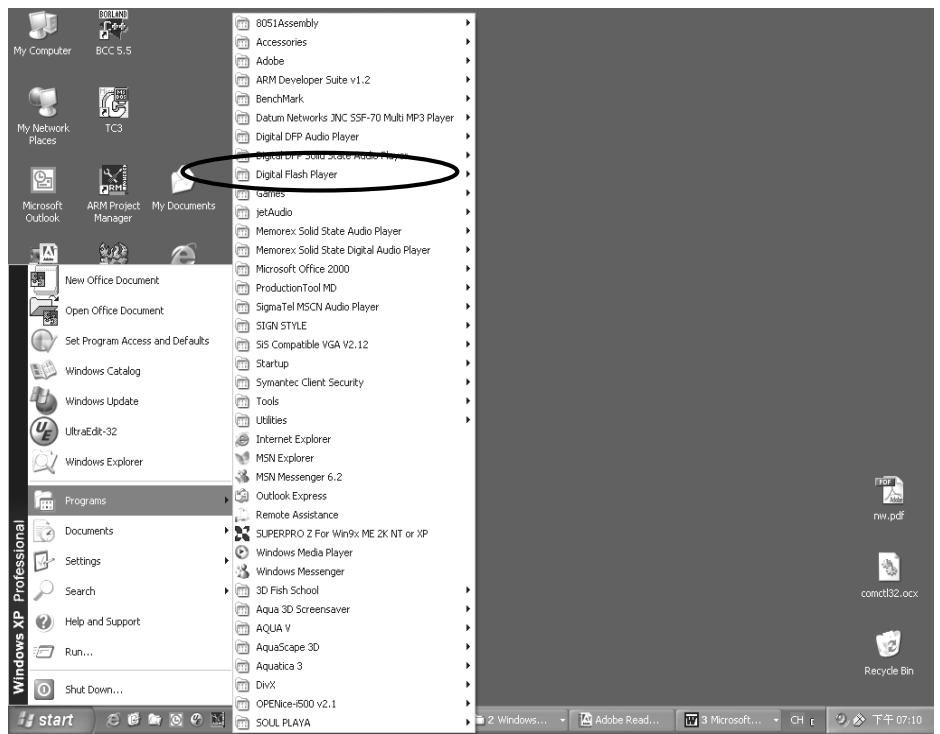The height and width of the screenshot is (734, 940).
Task: Open 3D Fish School group
Action: (354, 591)
